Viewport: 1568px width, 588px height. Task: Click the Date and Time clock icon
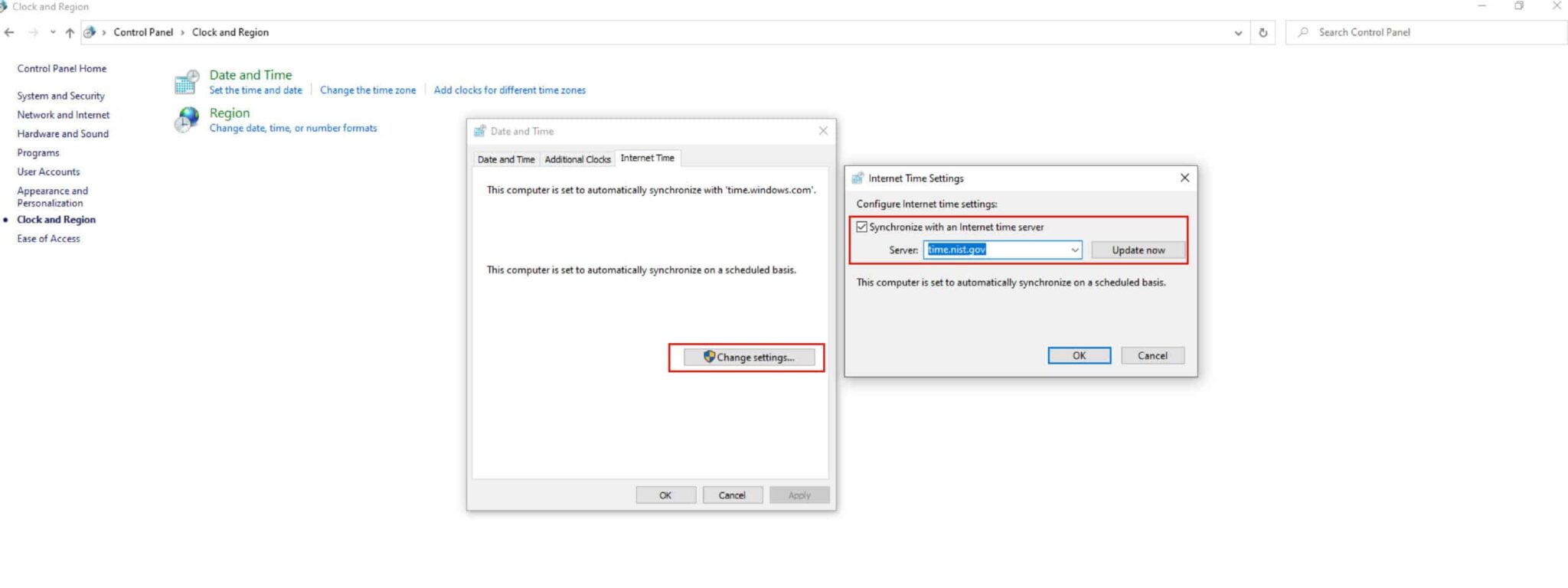pyautogui.click(x=187, y=82)
